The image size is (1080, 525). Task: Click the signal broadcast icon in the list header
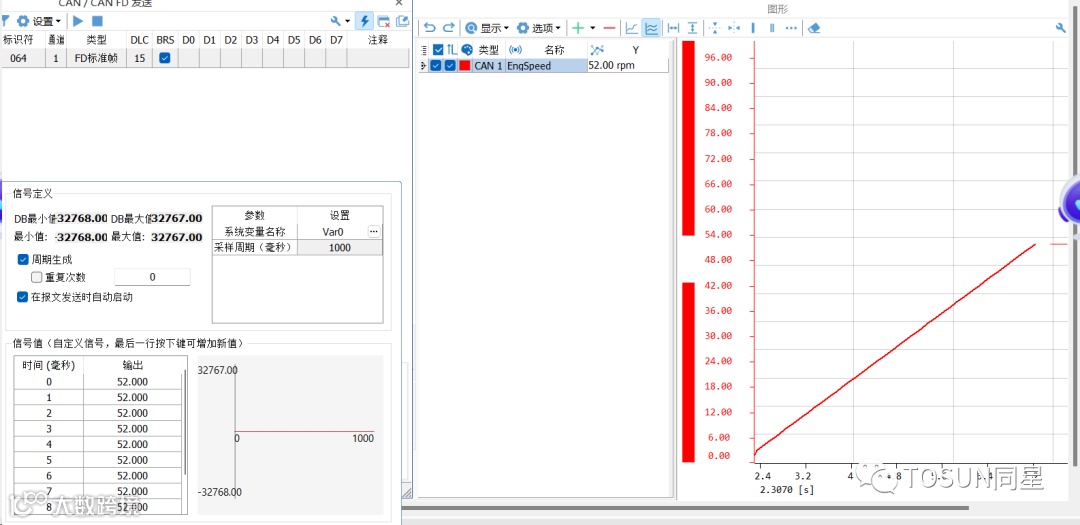point(515,50)
